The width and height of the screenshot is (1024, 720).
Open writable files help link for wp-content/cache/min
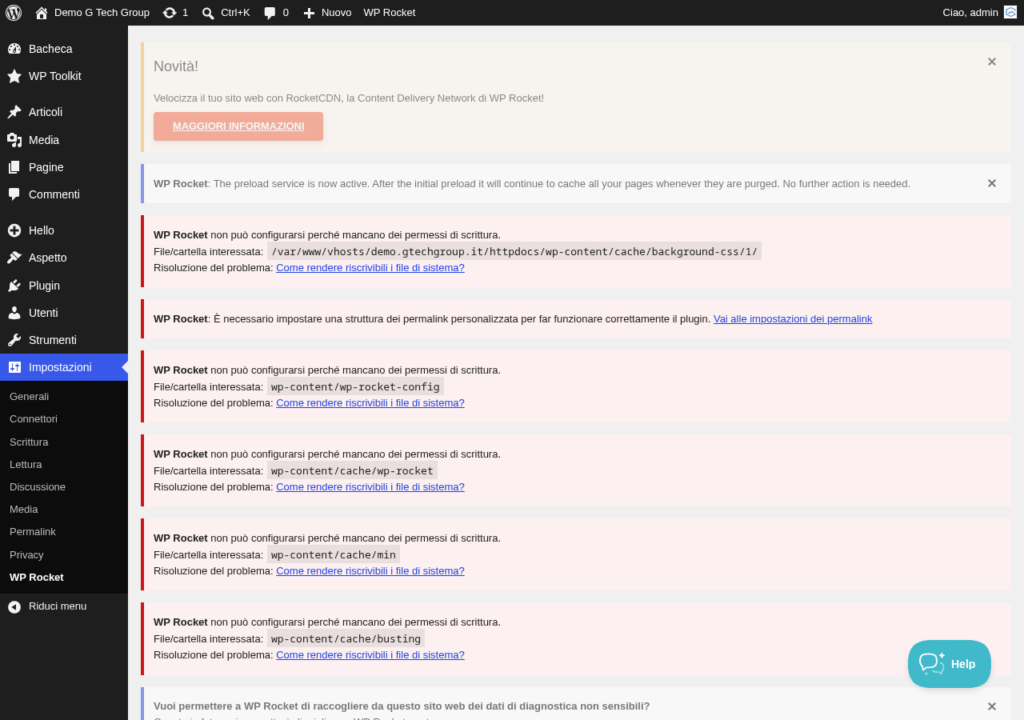click(x=370, y=571)
